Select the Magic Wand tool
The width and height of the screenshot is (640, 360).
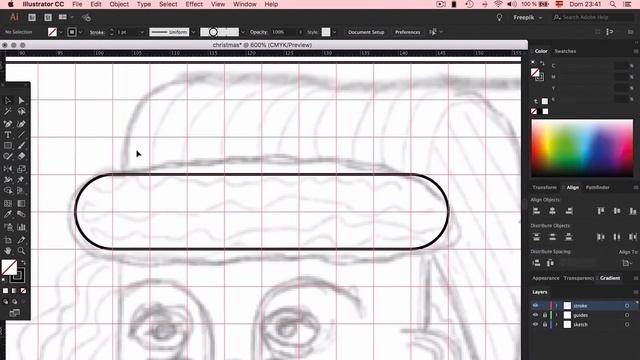[x=8, y=111]
